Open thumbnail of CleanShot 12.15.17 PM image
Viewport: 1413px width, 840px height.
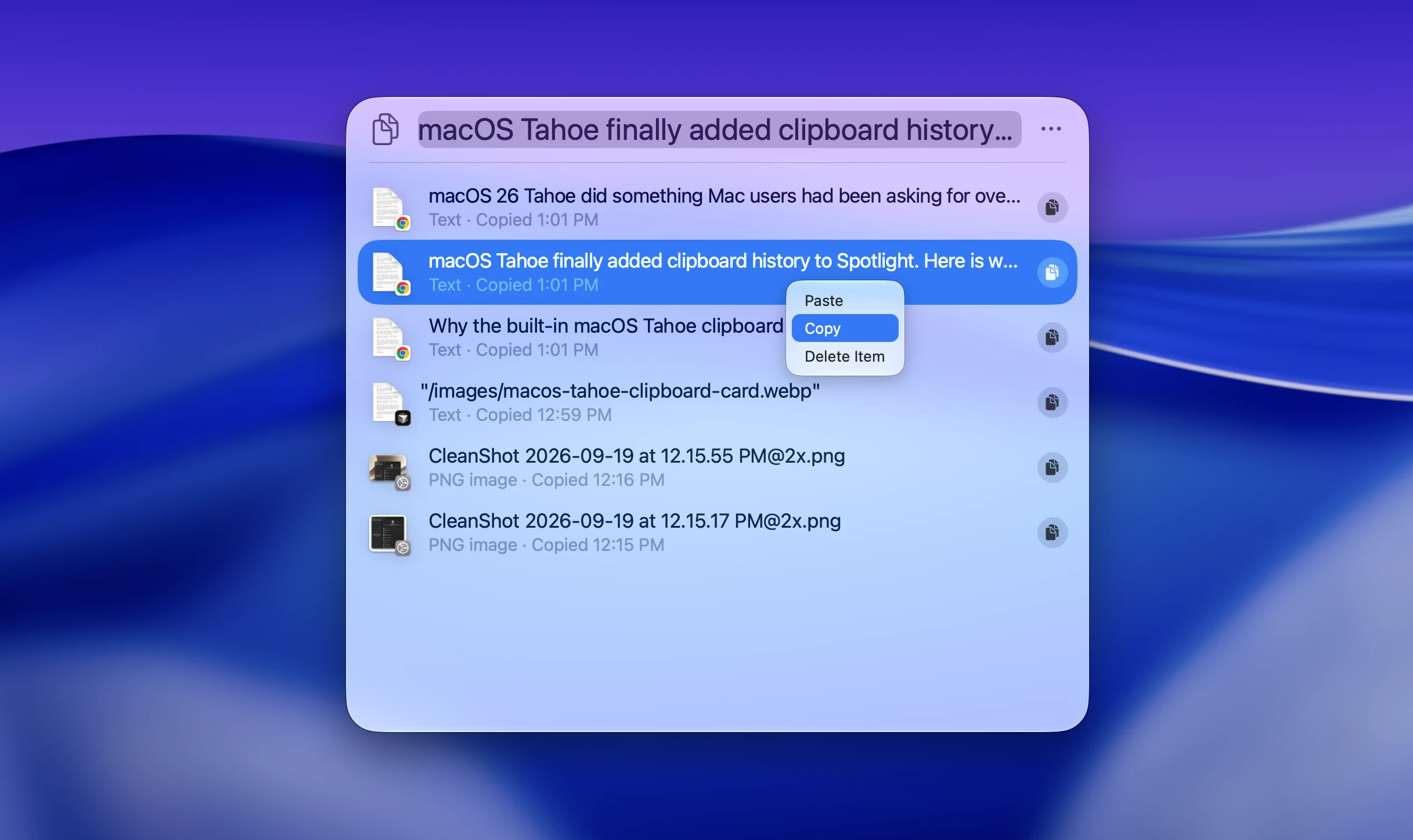pyautogui.click(x=390, y=535)
